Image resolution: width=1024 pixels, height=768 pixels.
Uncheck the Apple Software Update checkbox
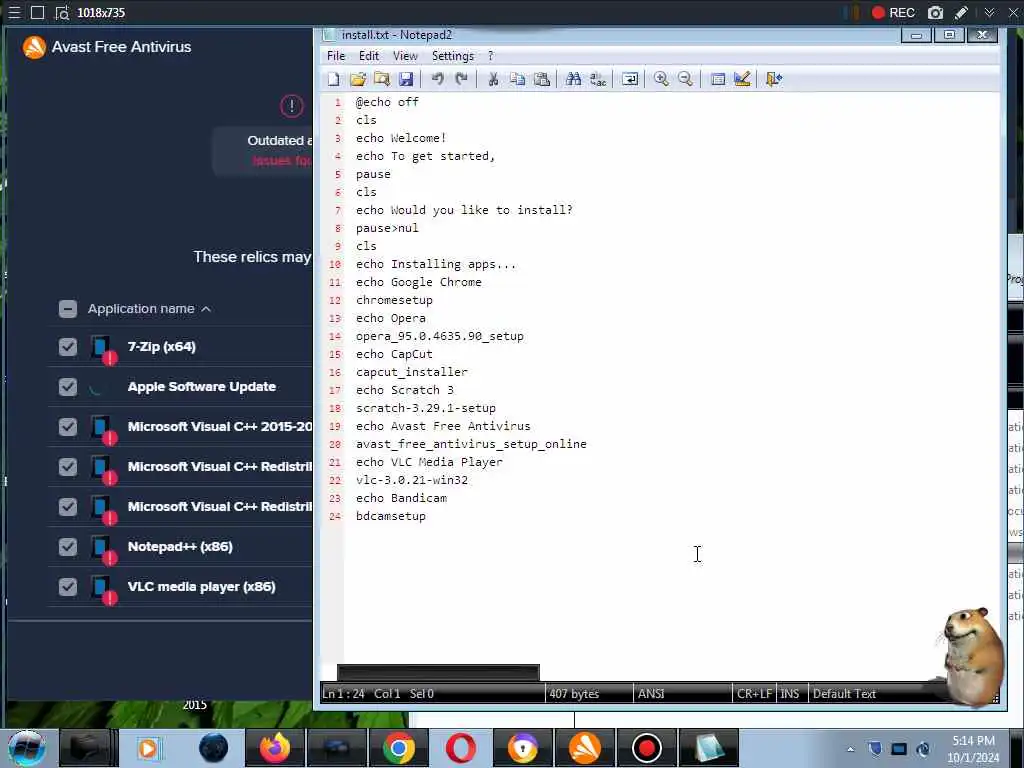[x=68, y=387]
